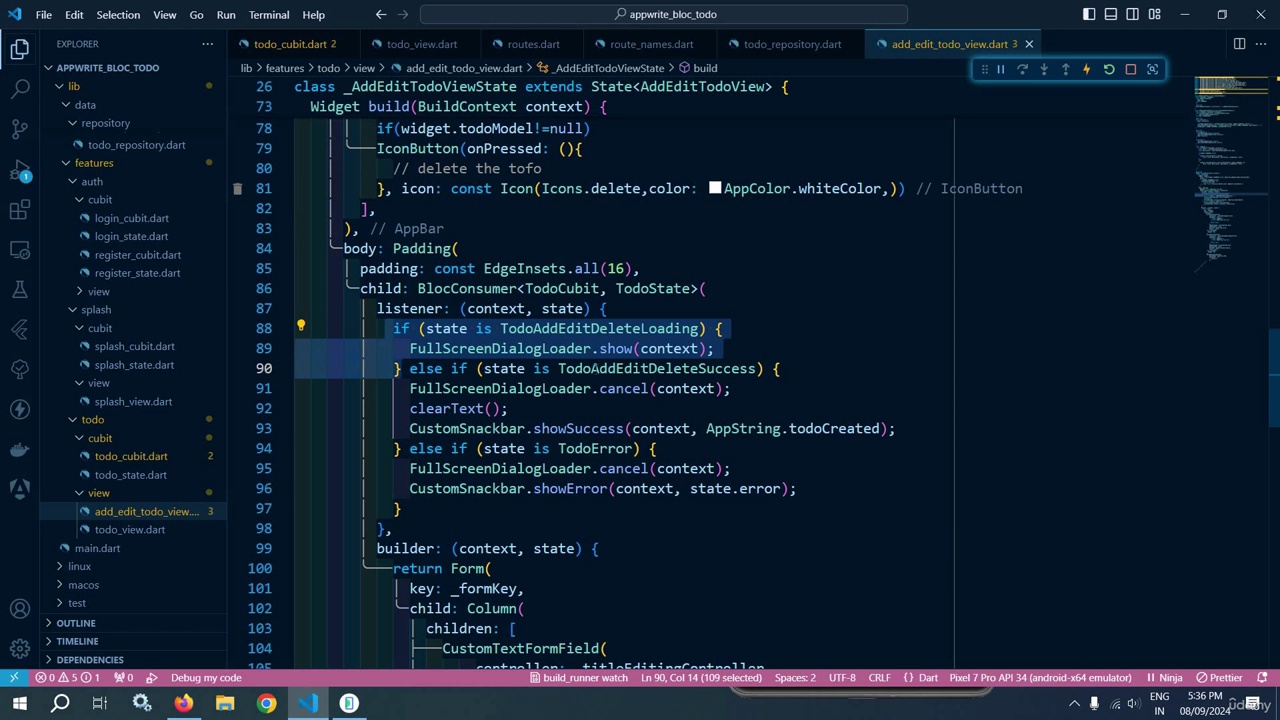
Task: Open the Accounts menu in activity bar
Action: coord(20,609)
